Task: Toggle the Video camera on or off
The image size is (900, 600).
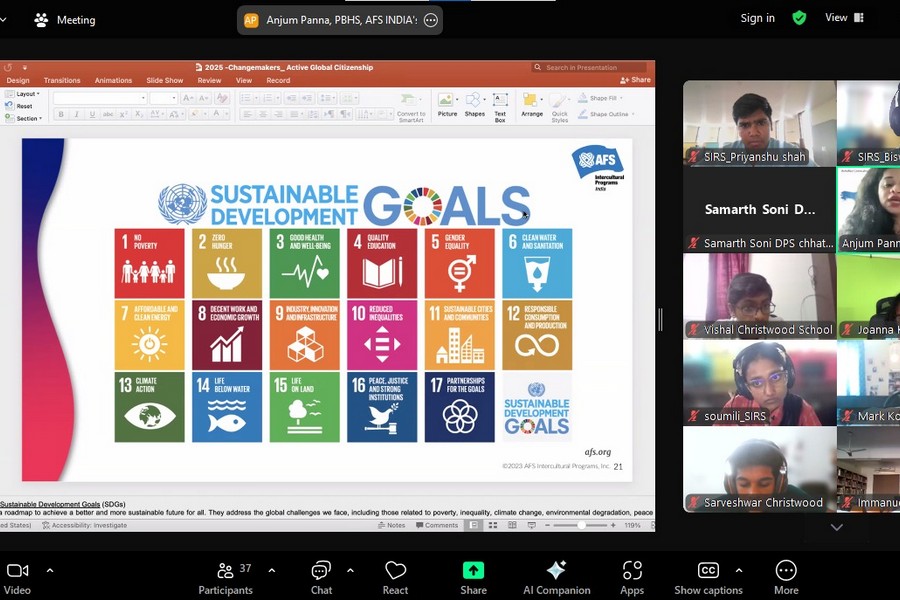Action: pyautogui.click(x=17, y=578)
